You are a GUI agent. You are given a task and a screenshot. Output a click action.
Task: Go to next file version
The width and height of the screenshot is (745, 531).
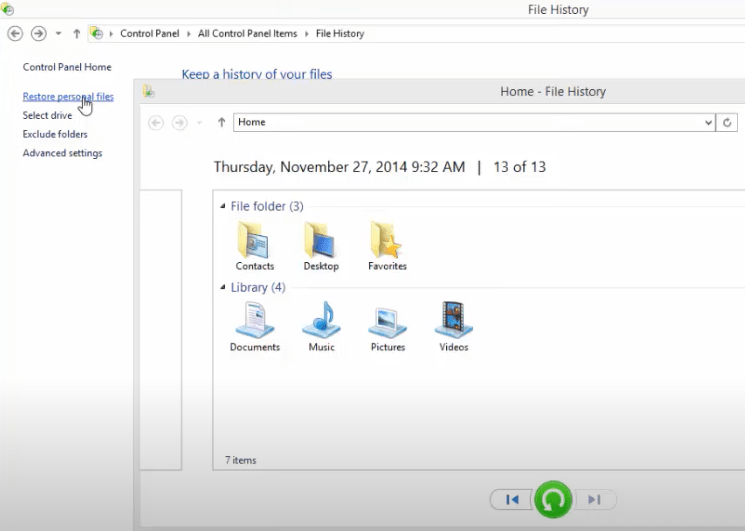coord(594,499)
